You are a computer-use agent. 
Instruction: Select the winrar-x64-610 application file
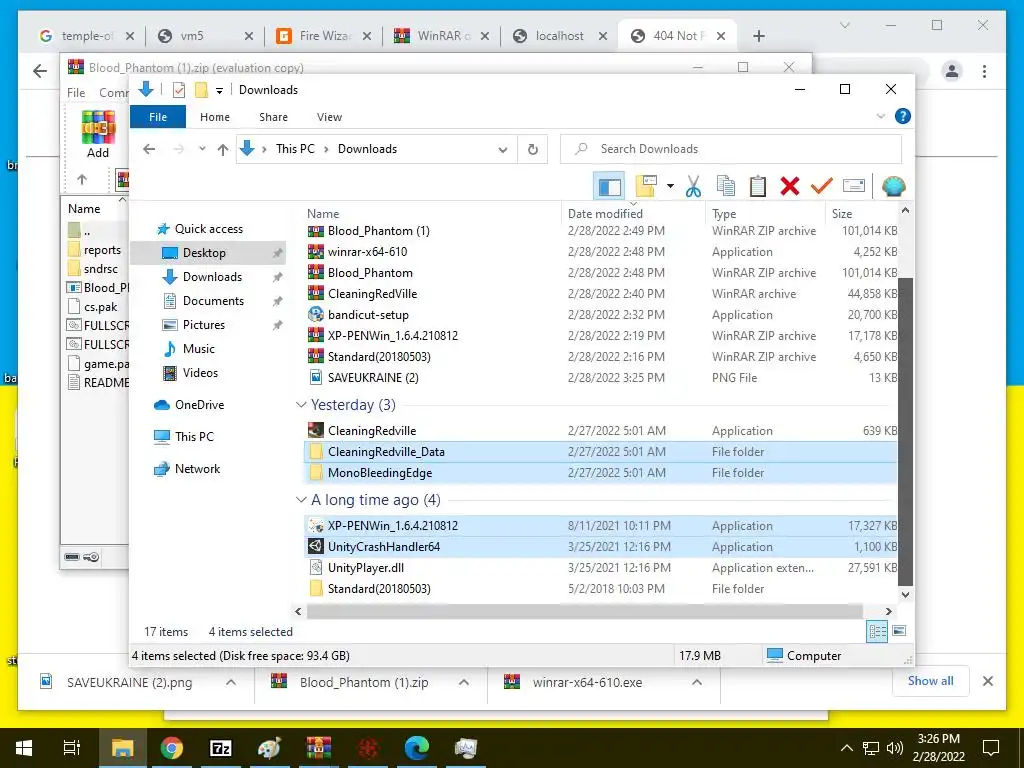[x=601, y=252]
